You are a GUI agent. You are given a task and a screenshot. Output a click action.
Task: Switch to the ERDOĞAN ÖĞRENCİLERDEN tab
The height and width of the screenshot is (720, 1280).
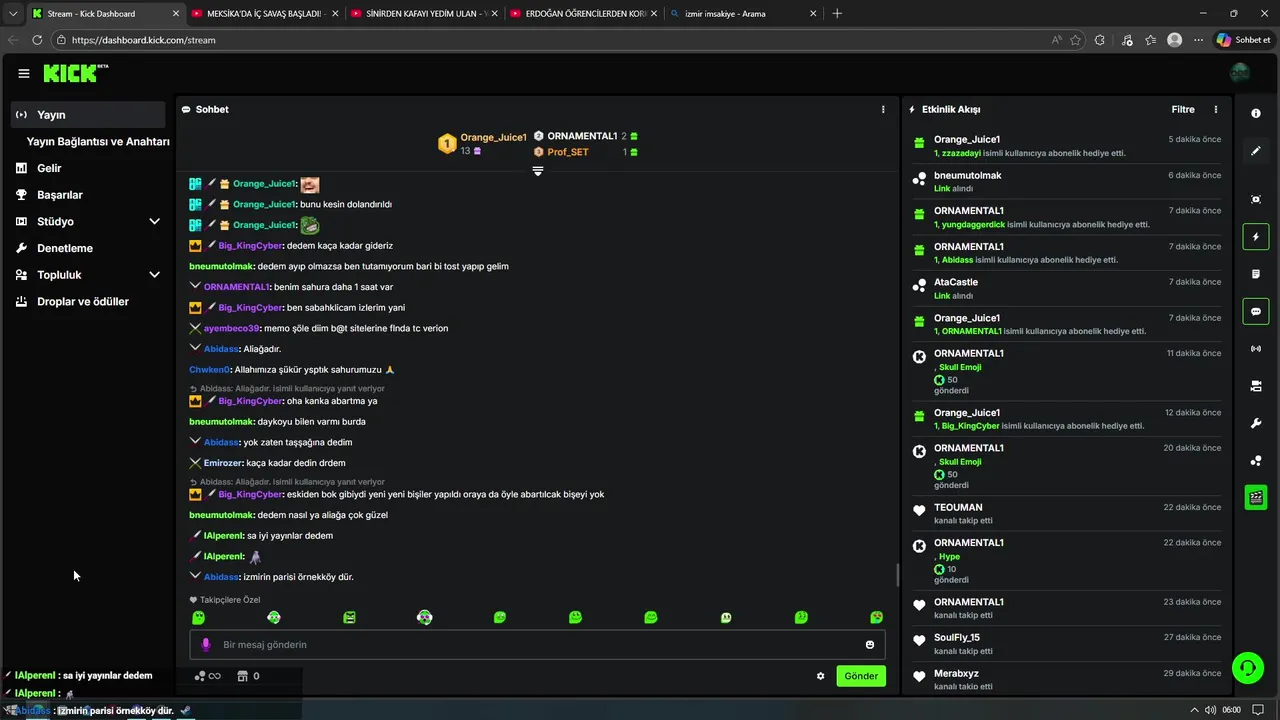tap(584, 13)
